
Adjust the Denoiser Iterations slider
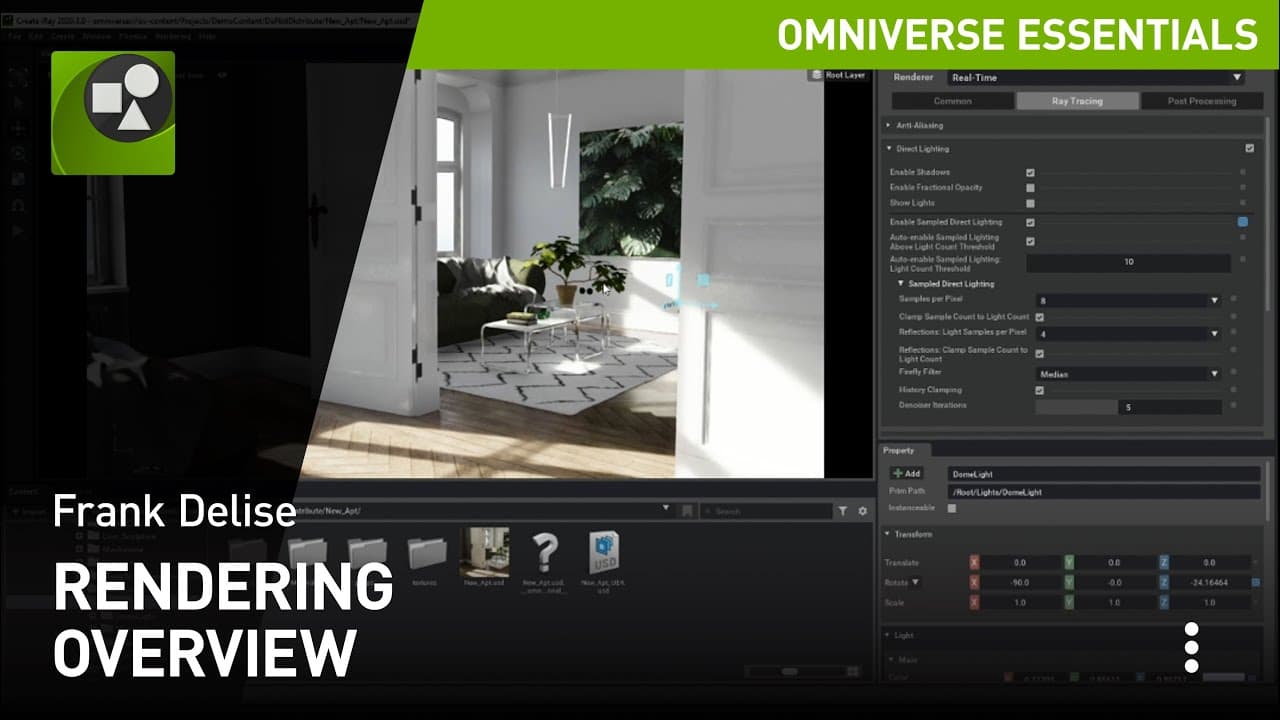click(1128, 407)
